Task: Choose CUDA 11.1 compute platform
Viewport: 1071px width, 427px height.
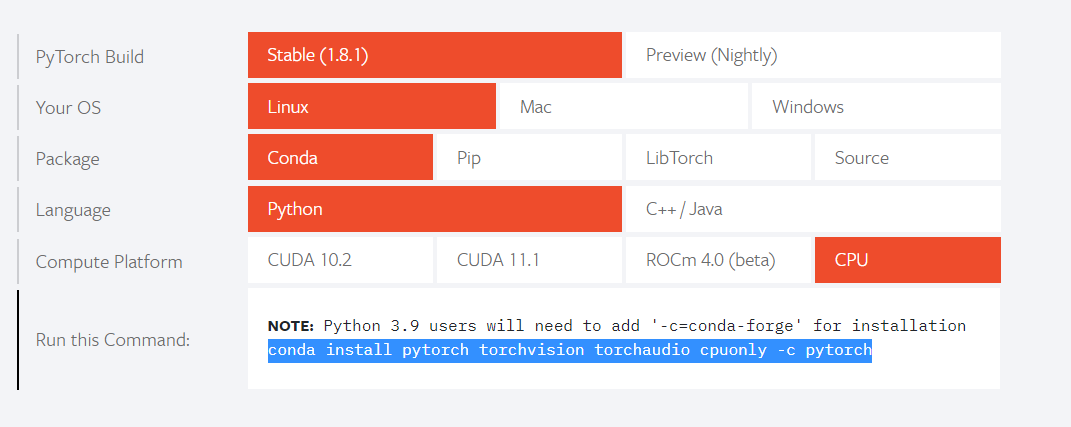Action: click(x=529, y=260)
